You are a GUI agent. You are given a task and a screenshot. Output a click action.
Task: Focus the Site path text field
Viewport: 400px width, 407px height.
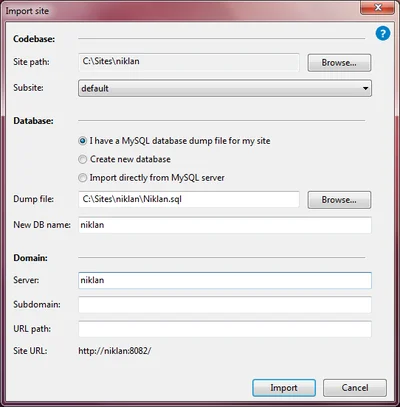tap(189, 62)
